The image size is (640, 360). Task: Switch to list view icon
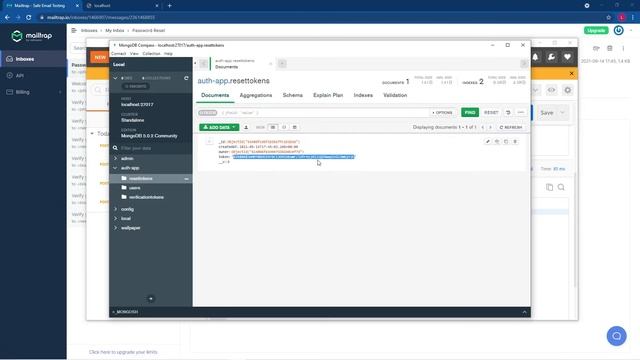tap(273, 127)
